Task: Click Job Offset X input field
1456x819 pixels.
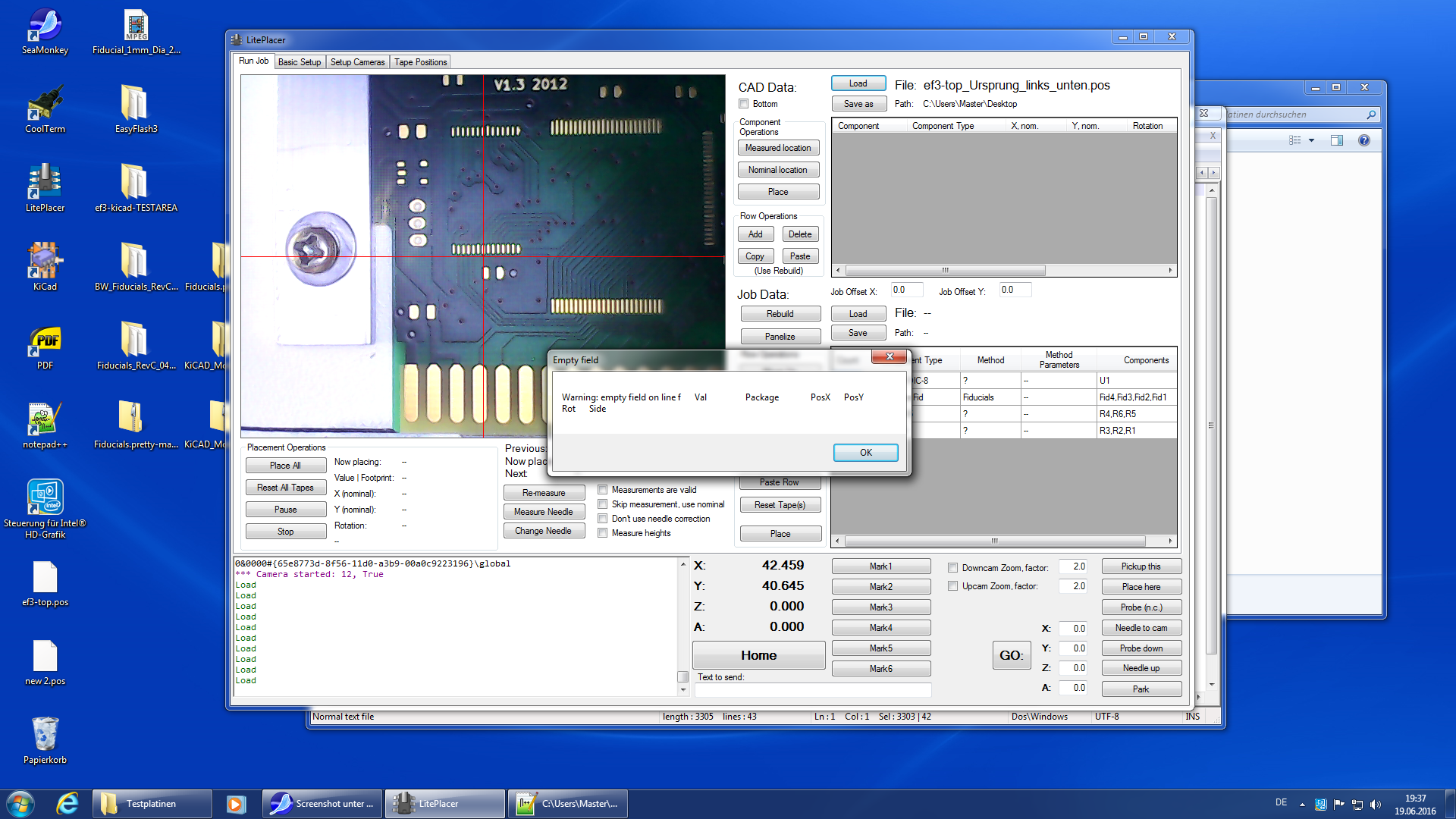Action: click(906, 290)
